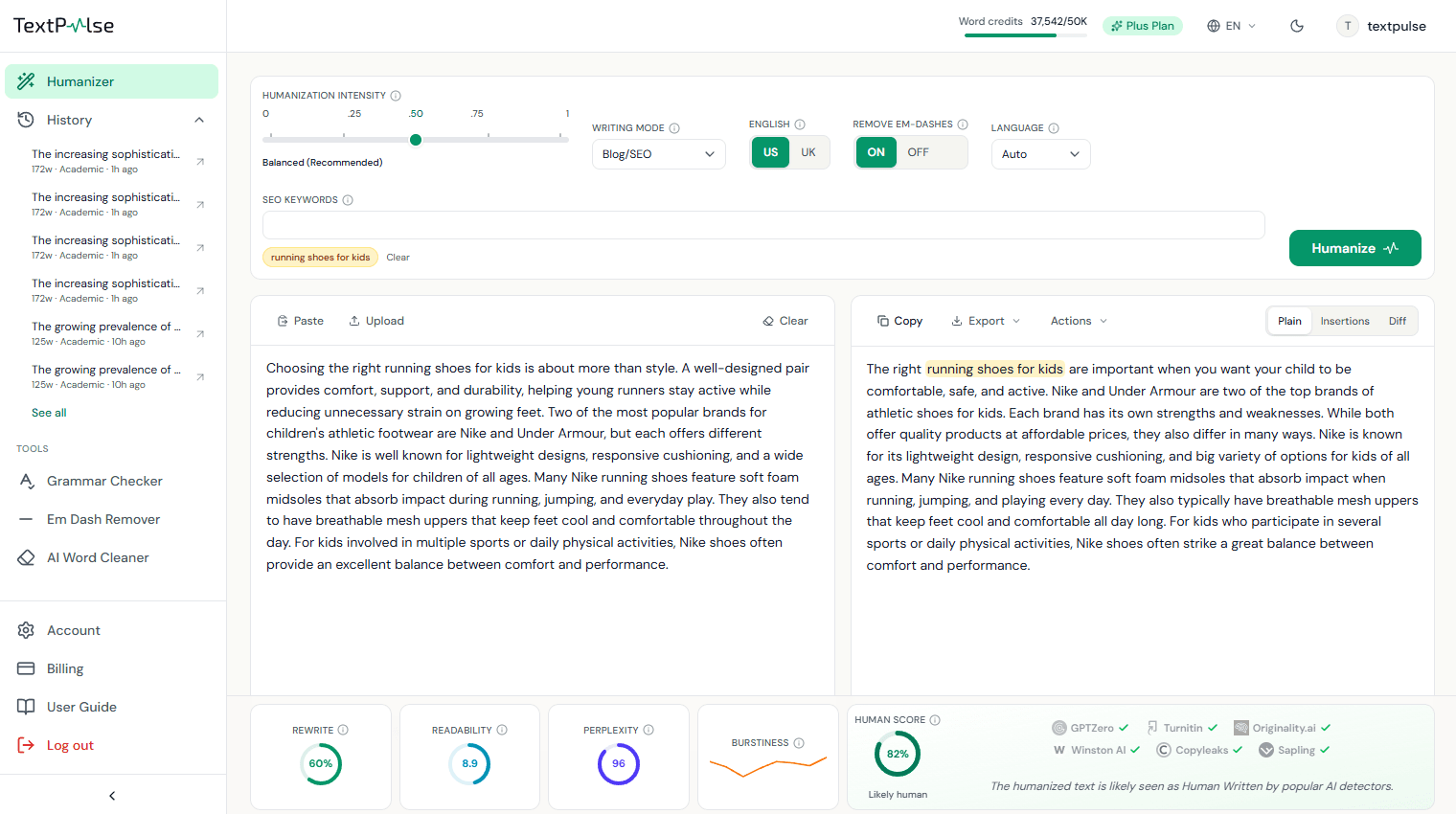This screenshot has width=1456, height=814.
Task: Switch to the Diff view tab
Action: coord(1398,321)
